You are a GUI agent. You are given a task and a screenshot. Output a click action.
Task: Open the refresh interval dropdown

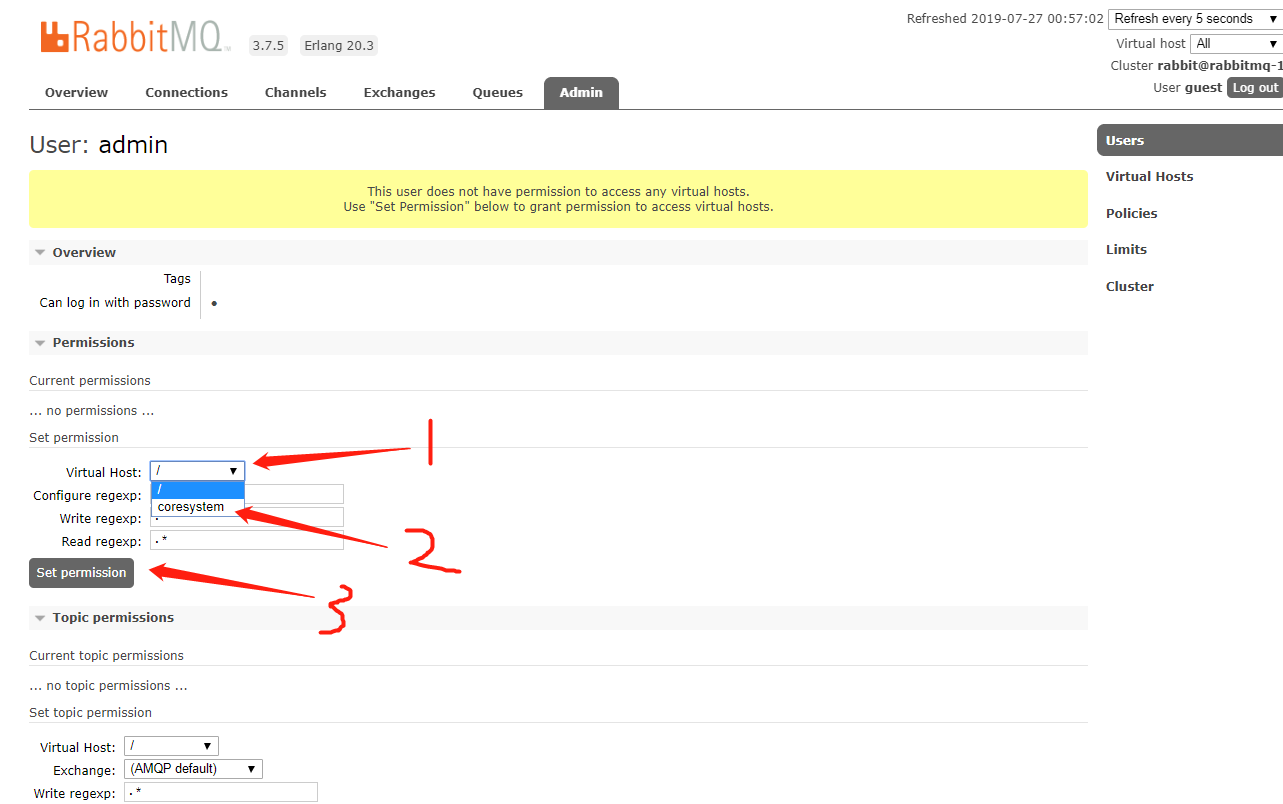point(1195,19)
